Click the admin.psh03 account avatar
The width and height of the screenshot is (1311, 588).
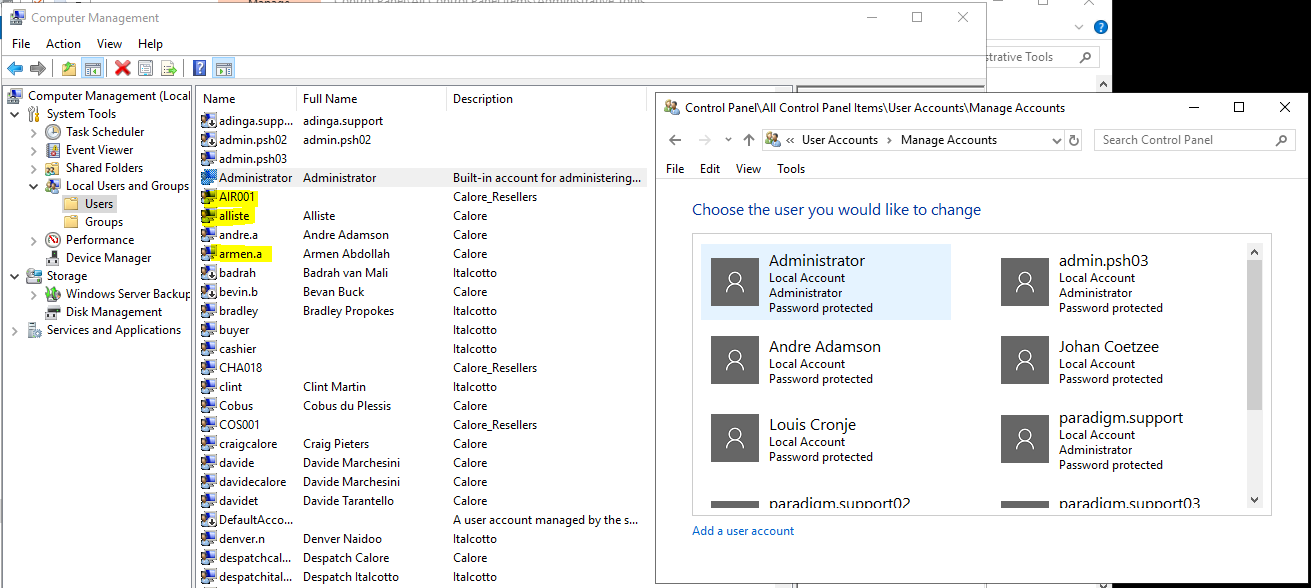[1025, 281]
